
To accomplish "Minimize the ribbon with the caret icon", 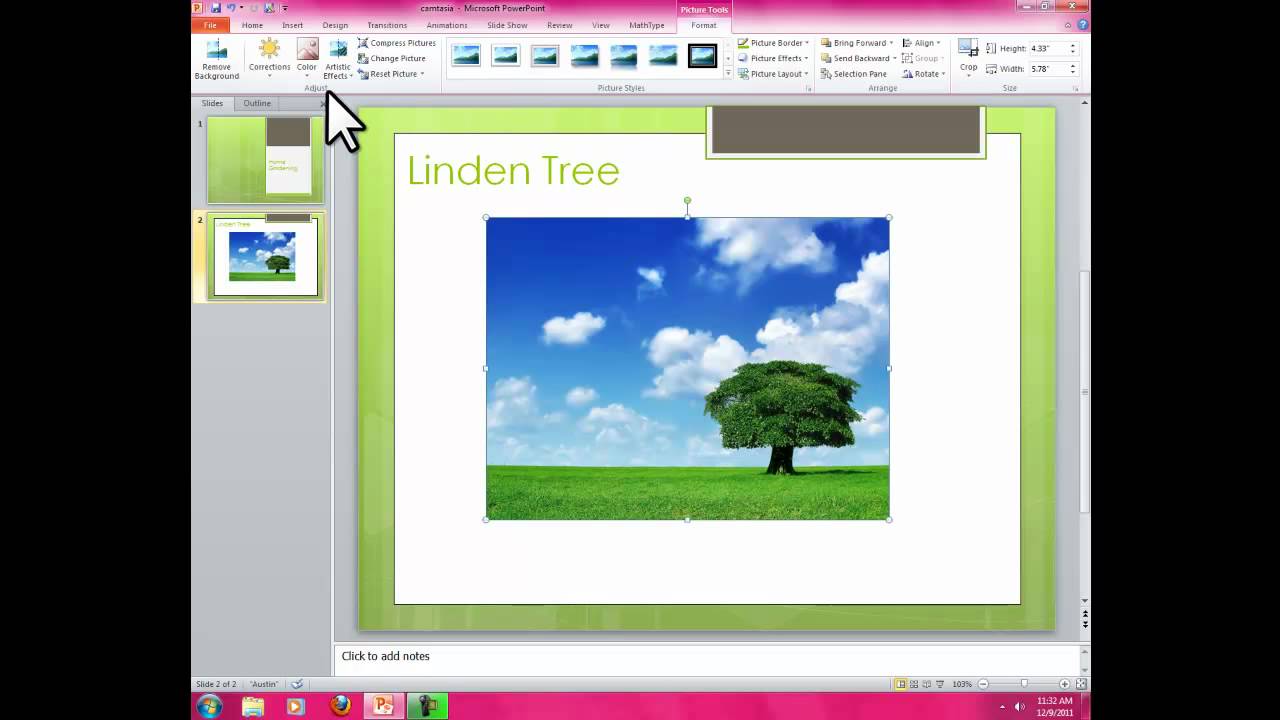I will pyautogui.click(x=1070, y=25).
